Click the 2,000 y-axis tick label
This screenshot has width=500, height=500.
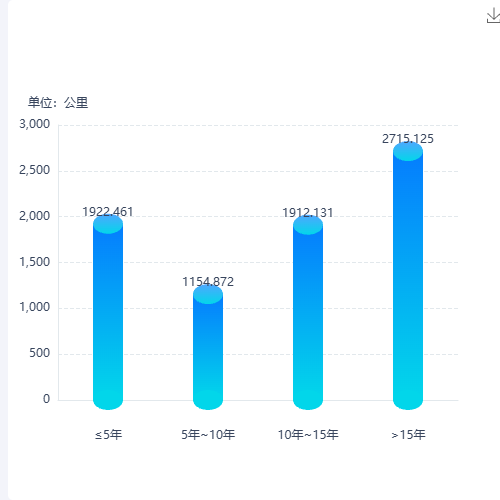34,216
